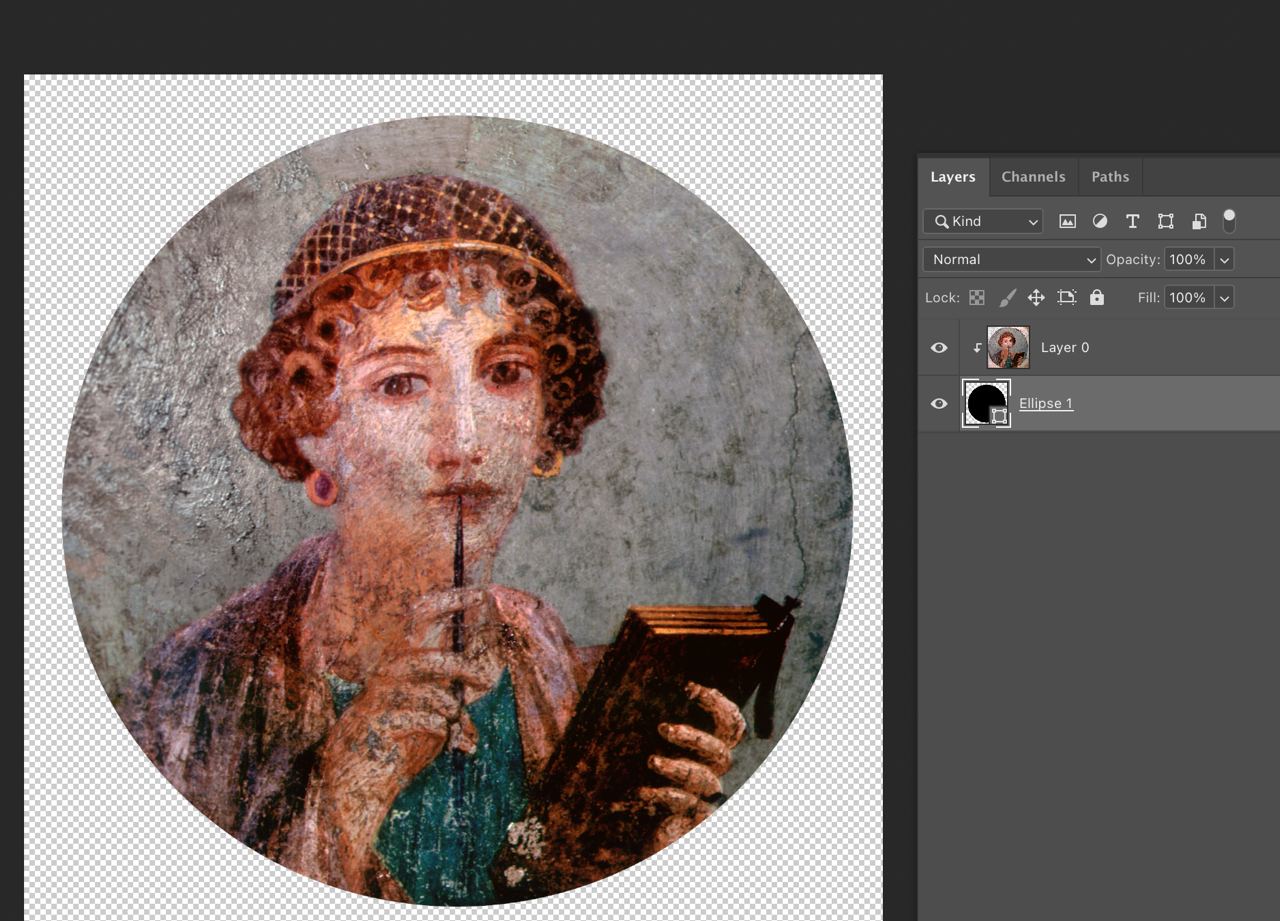Select the Layers tab
The image size is (1280, 921).
[x=952, y=177]
